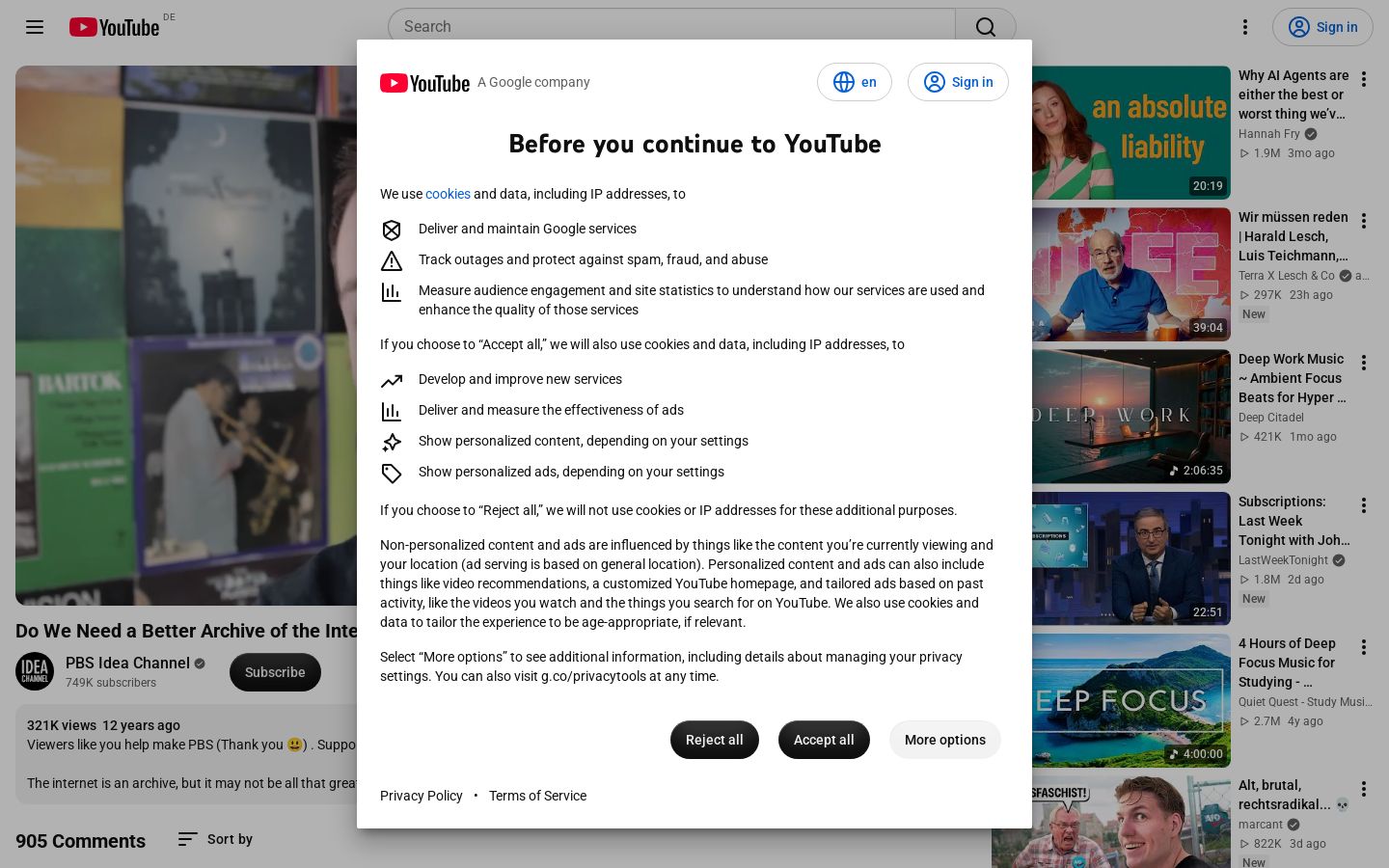Open the 'Wir müssen reden' video title
The height and width of the screenshot is (868, 1389).
(1294, 236)
